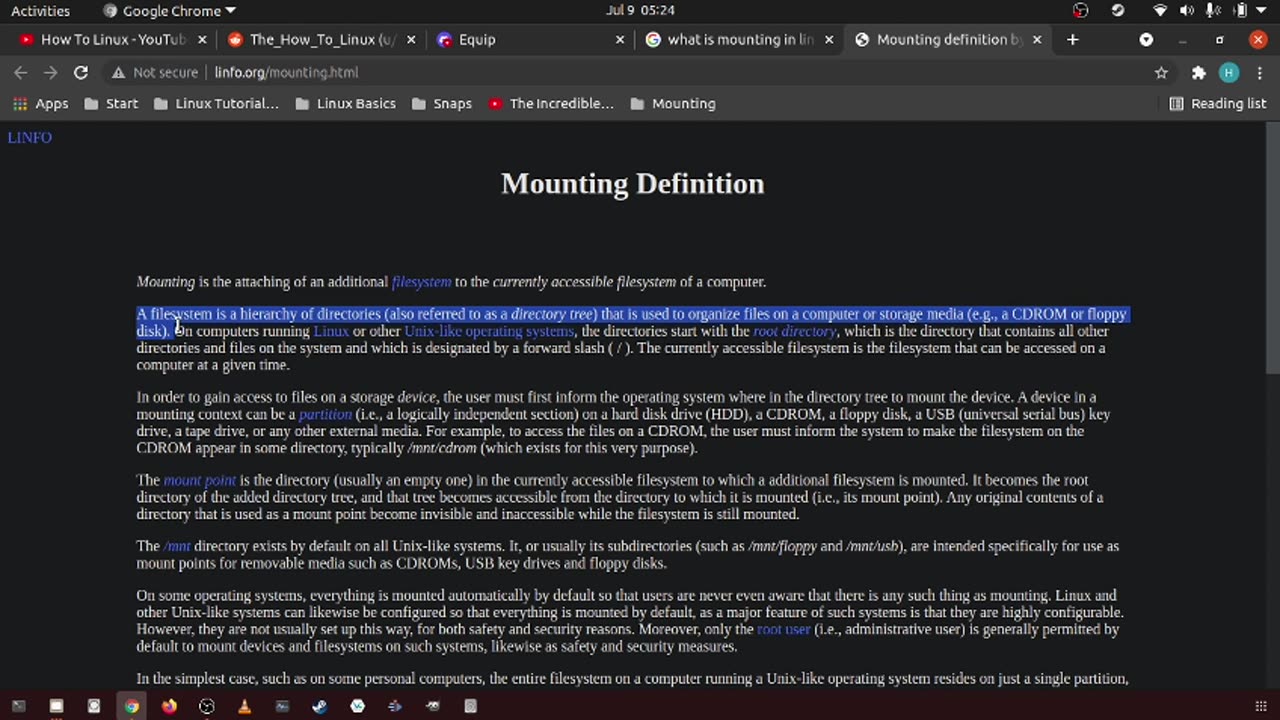Click the volume speaker icon in top panel
Screen dimensions: 1280x720
tap(1187, 11)
